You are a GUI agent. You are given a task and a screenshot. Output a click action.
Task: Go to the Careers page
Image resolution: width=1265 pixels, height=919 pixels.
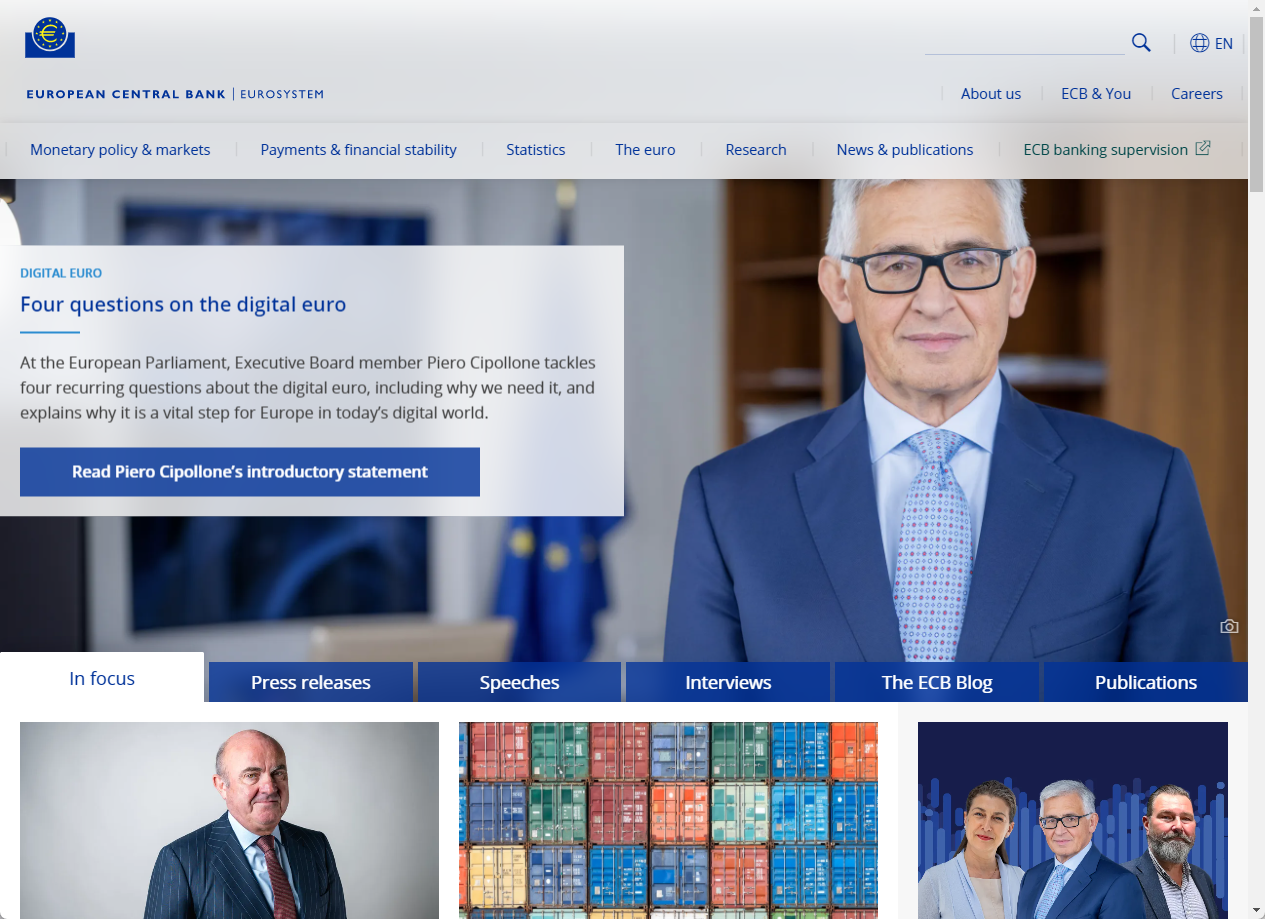1196,93
